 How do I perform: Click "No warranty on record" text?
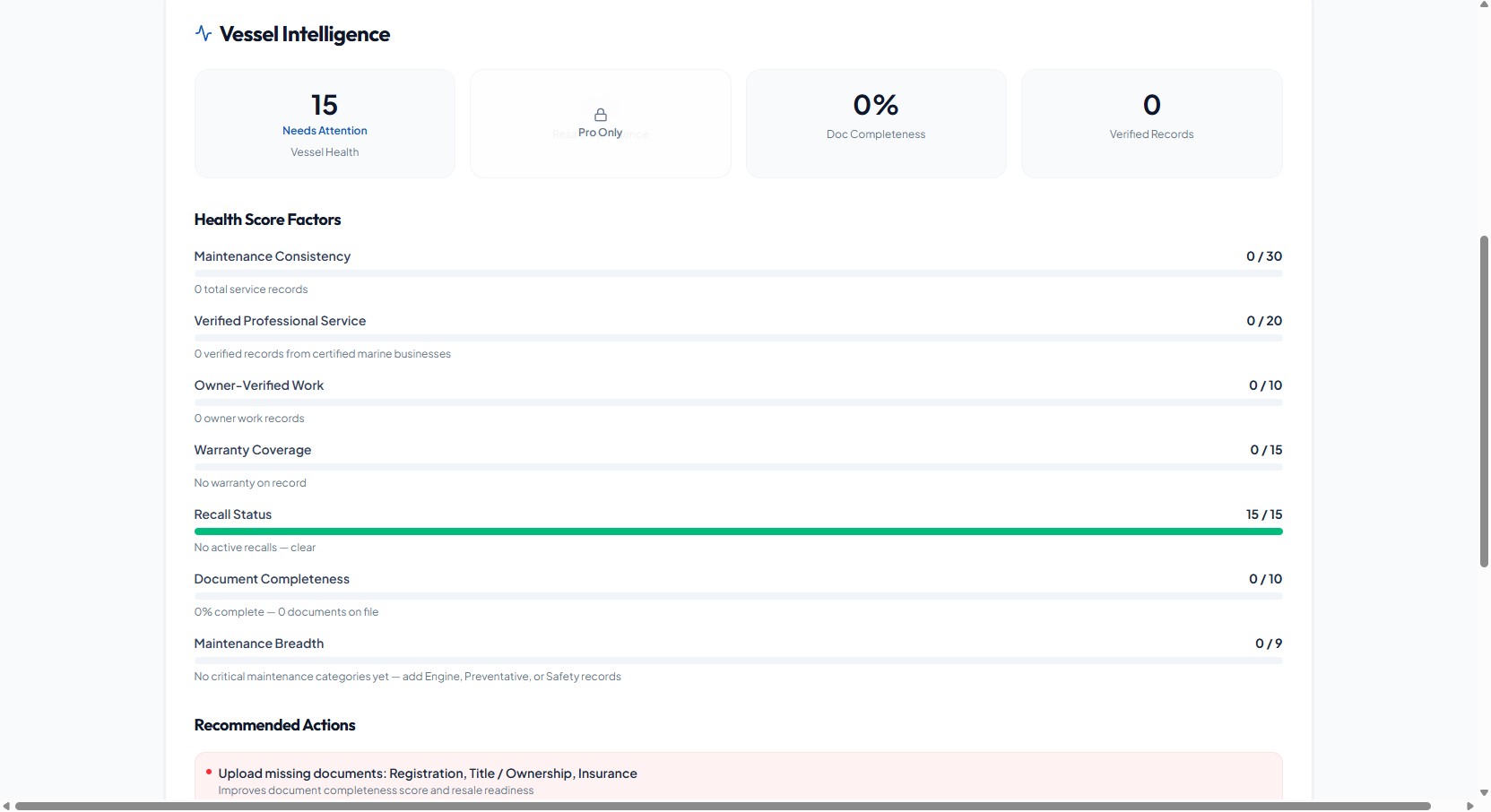pyautogui.click(x=250, y=483)
